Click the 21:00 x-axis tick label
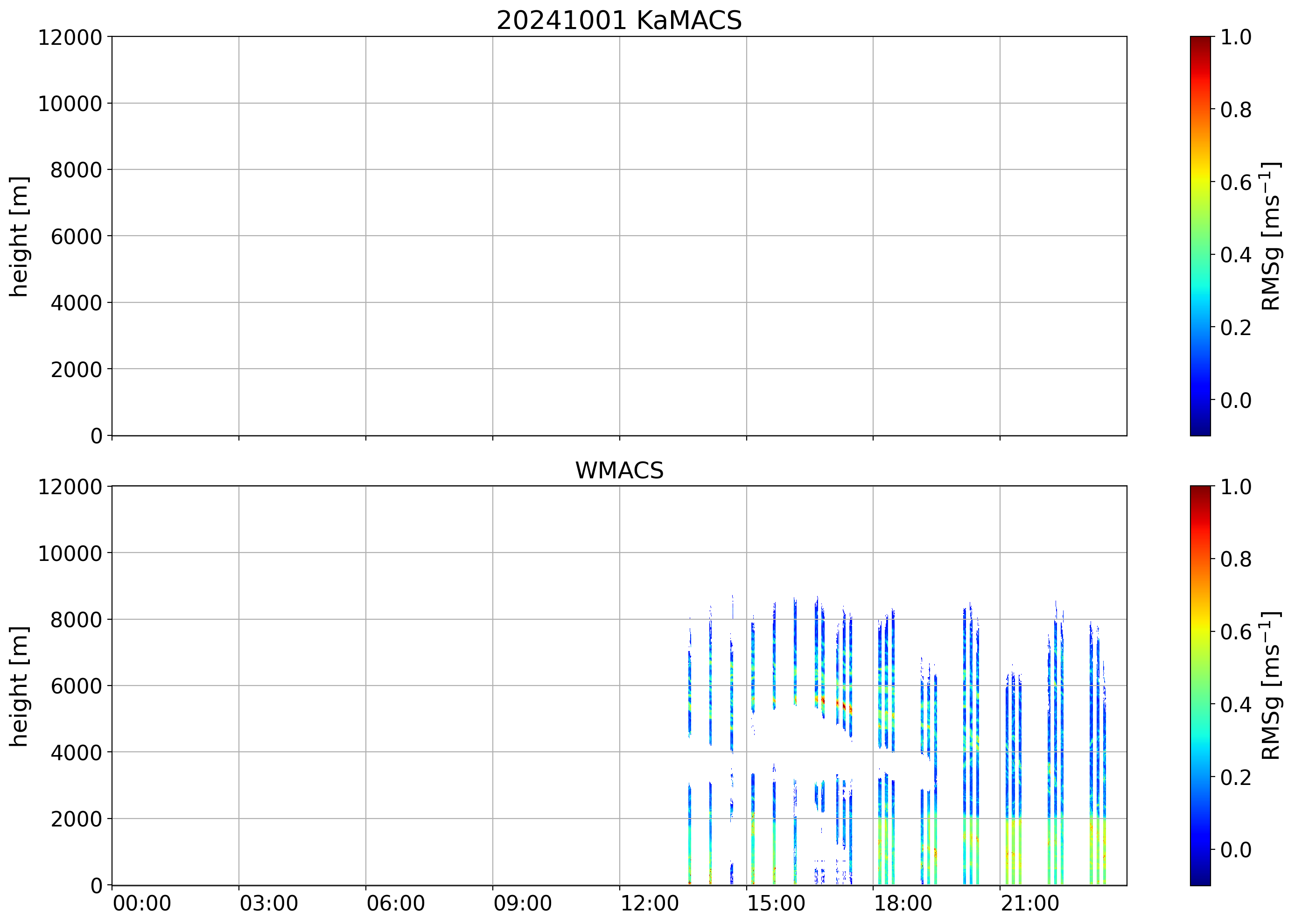Viewport: 1295px width, 924px height. [x=1030, y=903]
